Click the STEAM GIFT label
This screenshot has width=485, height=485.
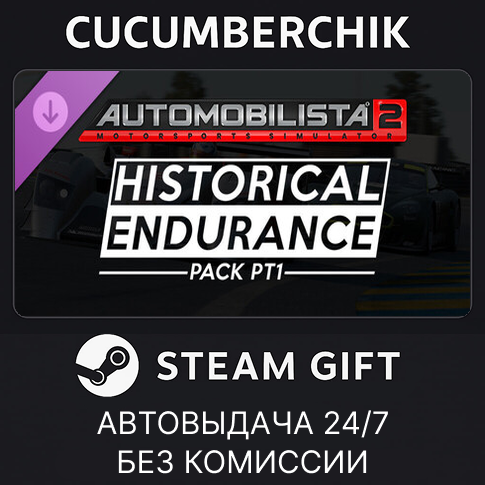point(278,366)
